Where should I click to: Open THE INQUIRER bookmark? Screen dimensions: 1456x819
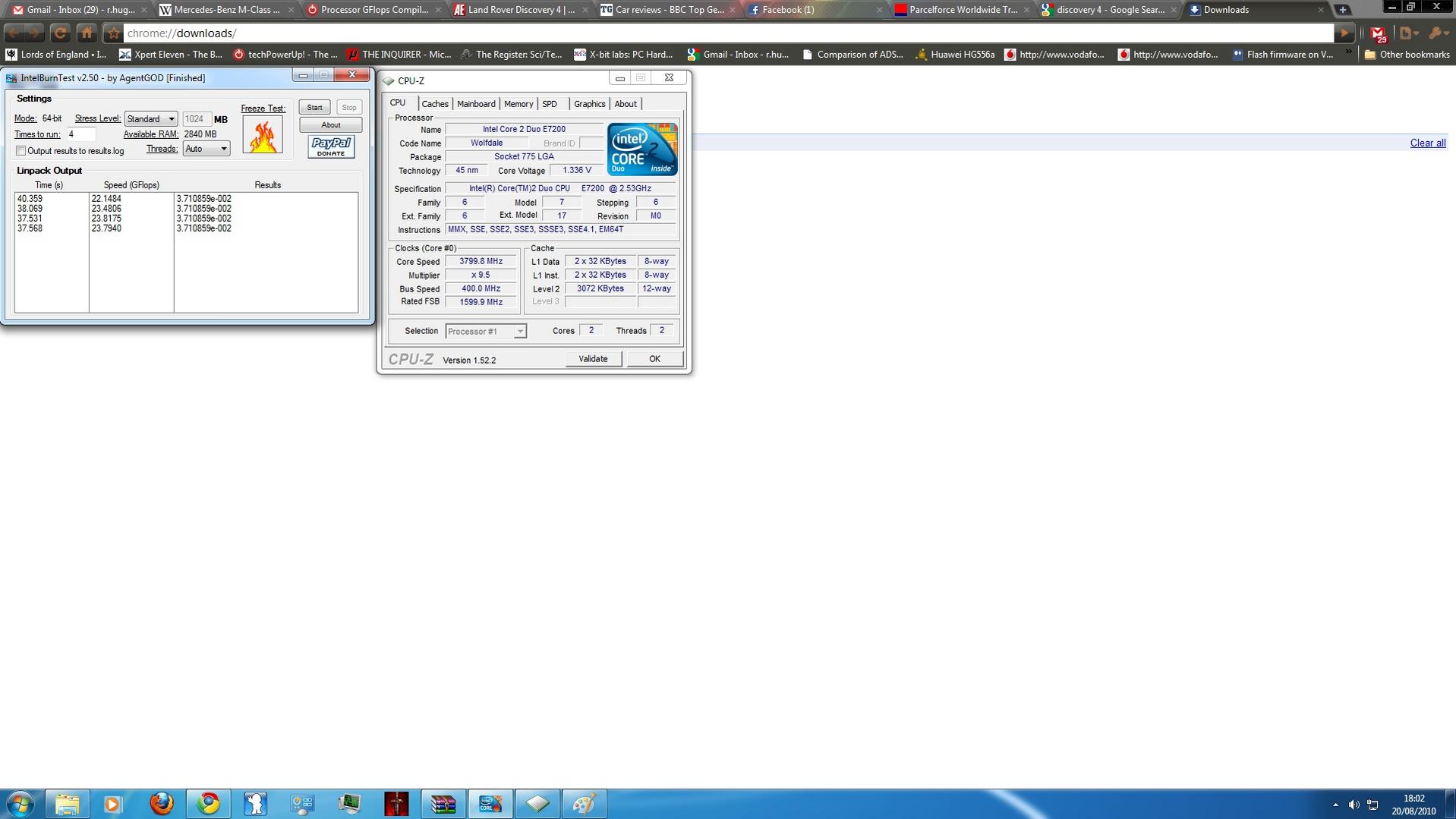click(x=399, y=55)
